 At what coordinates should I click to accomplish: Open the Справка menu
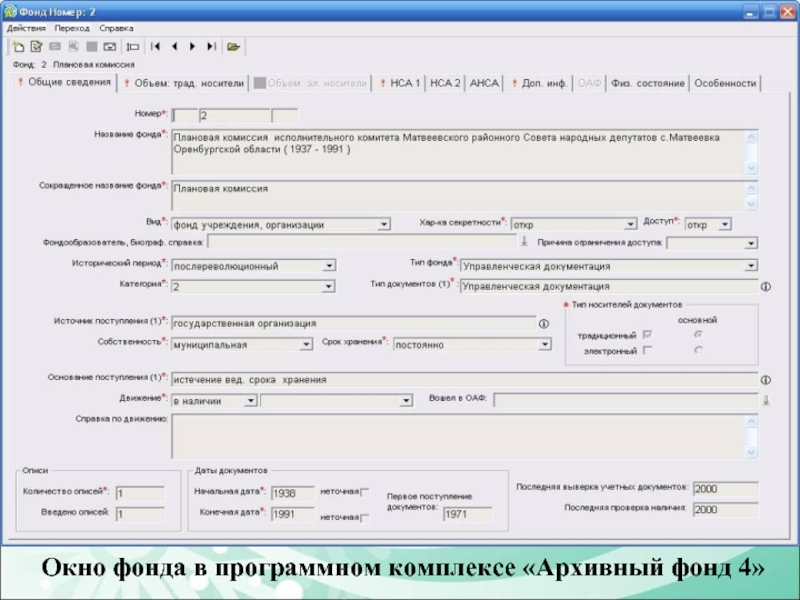tap(116, 29)
